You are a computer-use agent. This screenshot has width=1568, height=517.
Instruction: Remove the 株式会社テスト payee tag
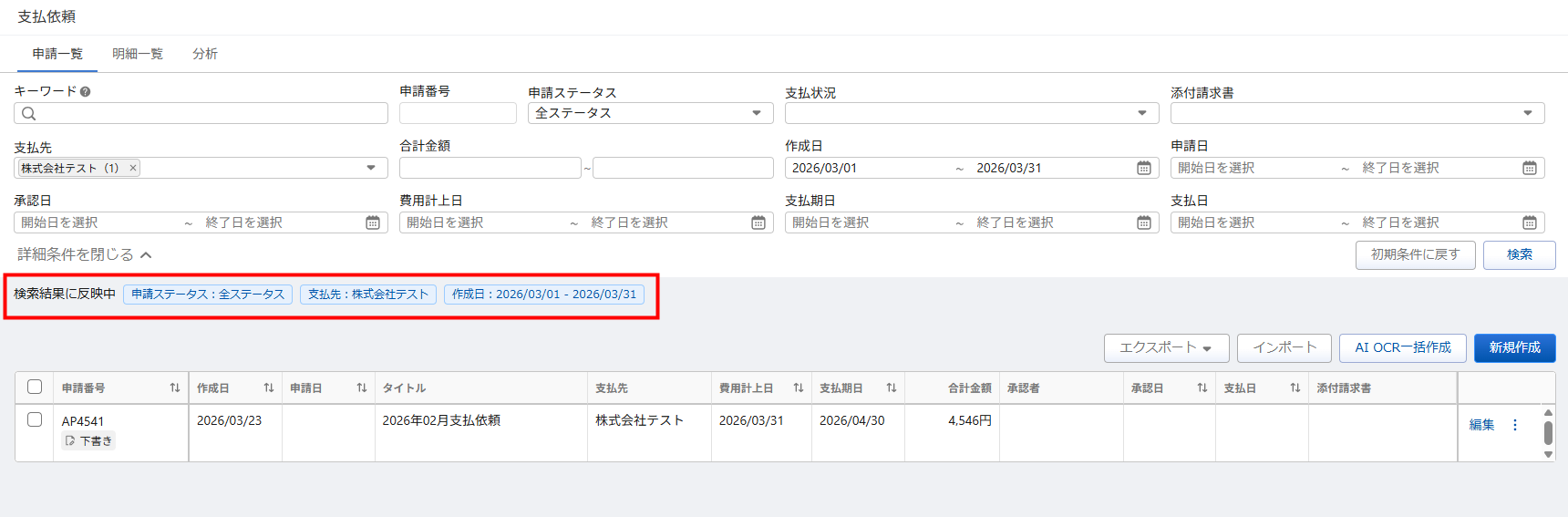[133, 168]
